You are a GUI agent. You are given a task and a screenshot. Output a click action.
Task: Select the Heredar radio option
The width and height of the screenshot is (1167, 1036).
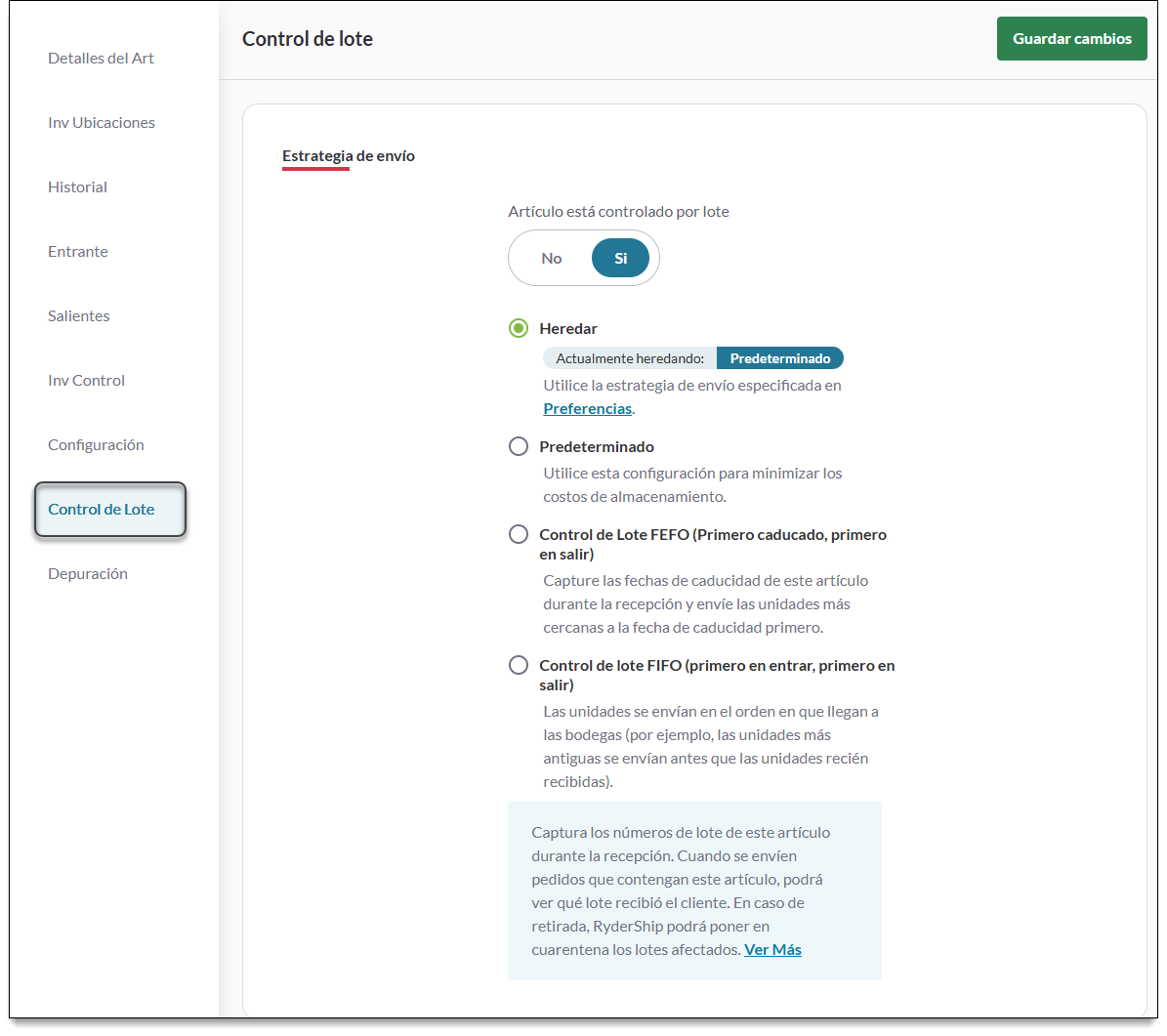click(x=519, y=329)
